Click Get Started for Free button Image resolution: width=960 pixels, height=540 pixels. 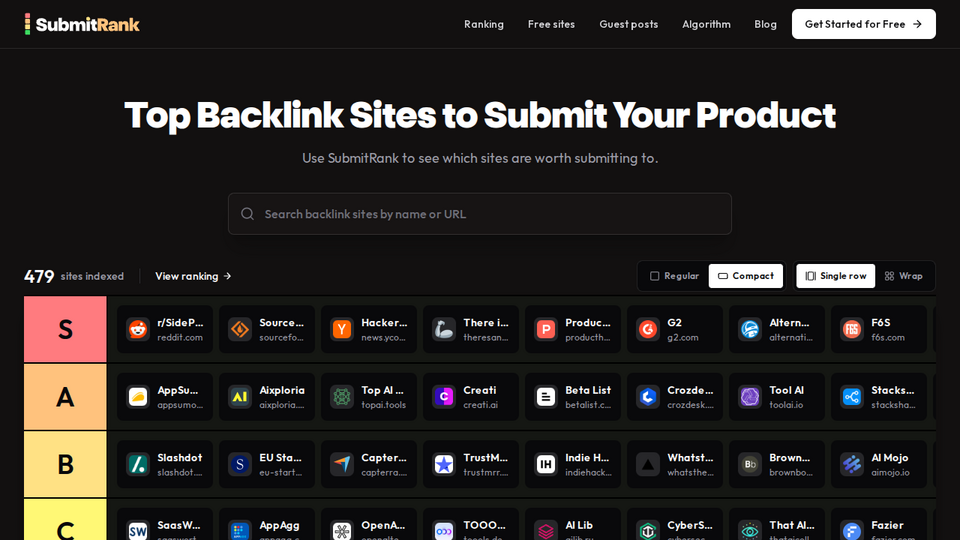pyautogui.click(x=863, y=24)
